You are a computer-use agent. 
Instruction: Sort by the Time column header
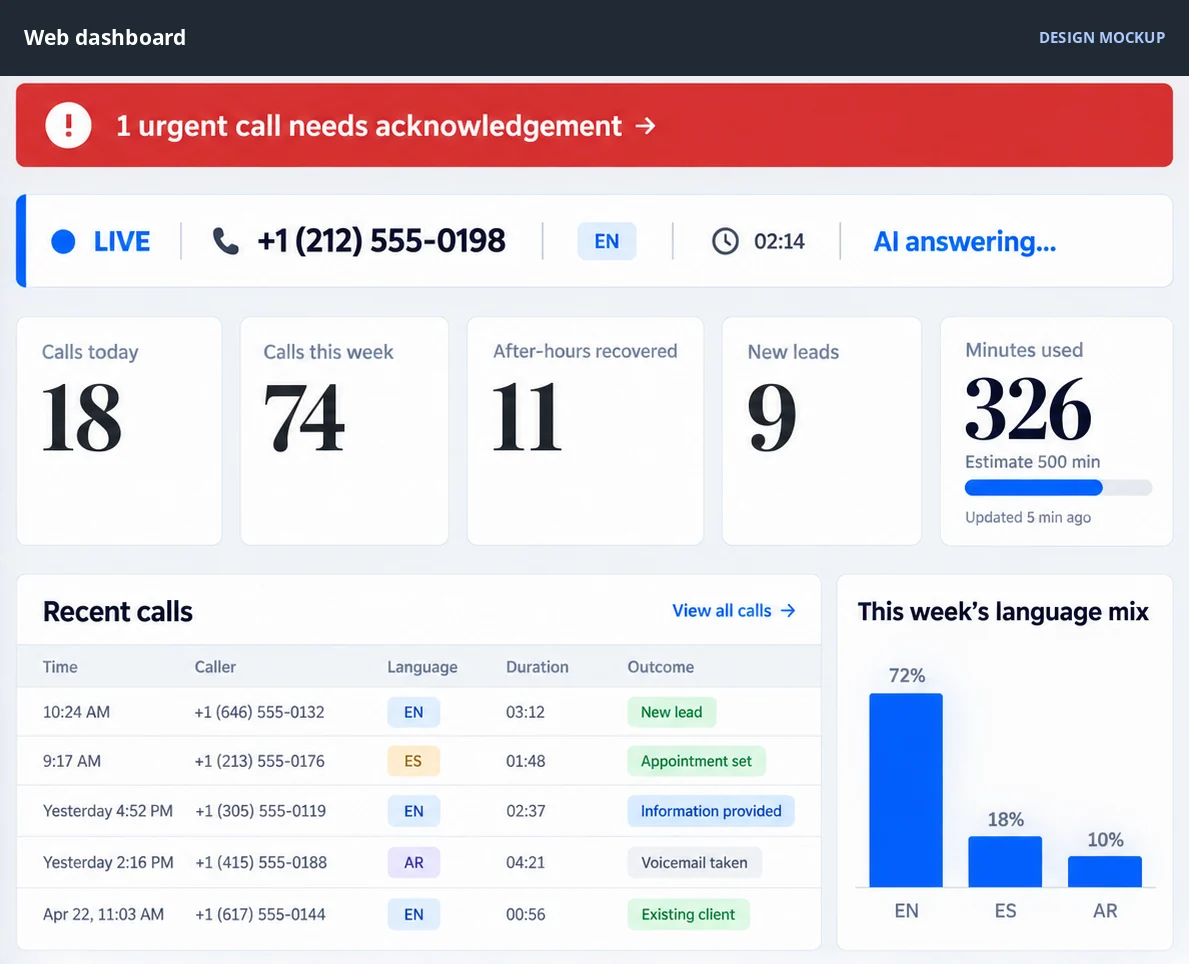coord(60,667)
